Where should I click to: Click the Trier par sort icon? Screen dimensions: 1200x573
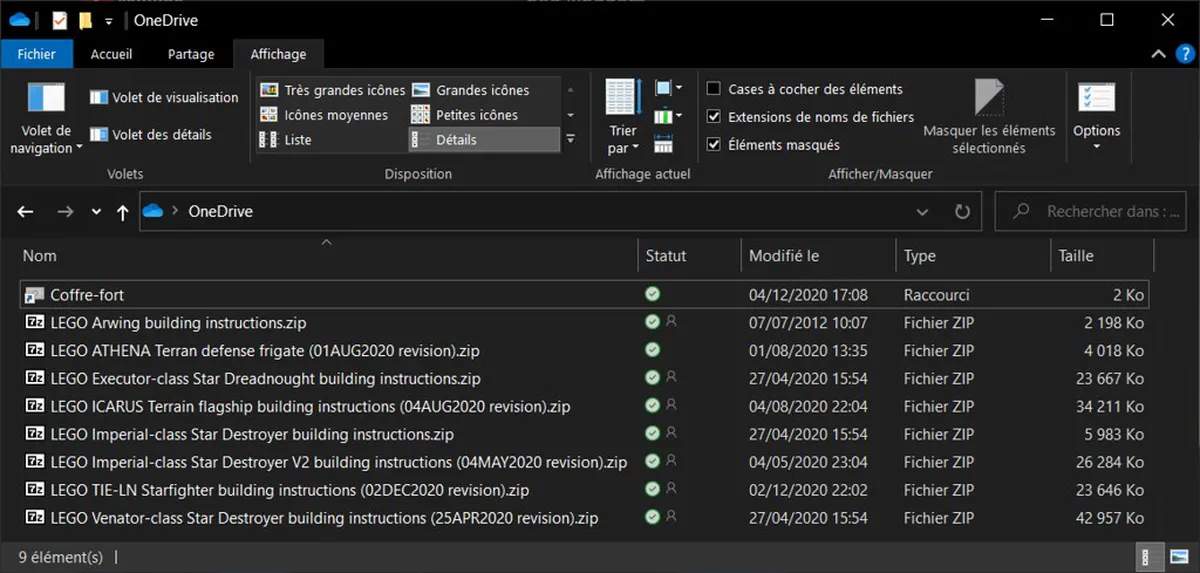[x=622, y=98]
